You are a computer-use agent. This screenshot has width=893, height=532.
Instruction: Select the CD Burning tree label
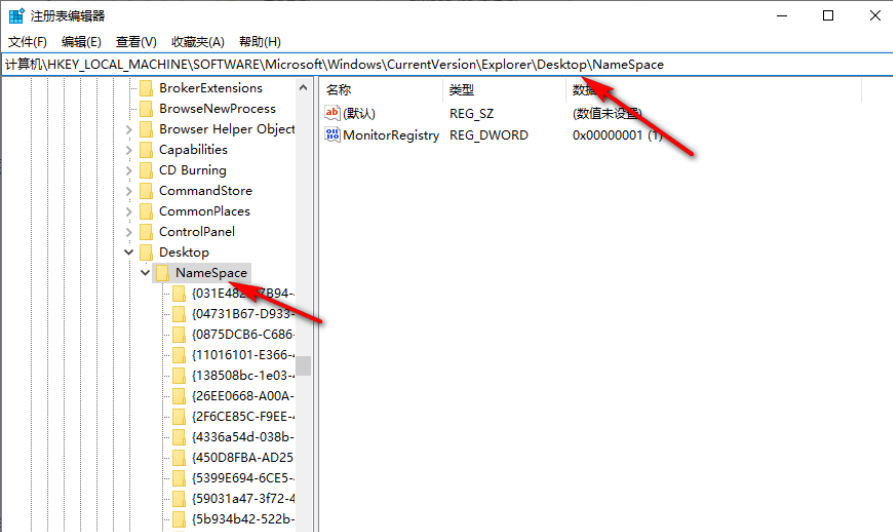[192, 170]
